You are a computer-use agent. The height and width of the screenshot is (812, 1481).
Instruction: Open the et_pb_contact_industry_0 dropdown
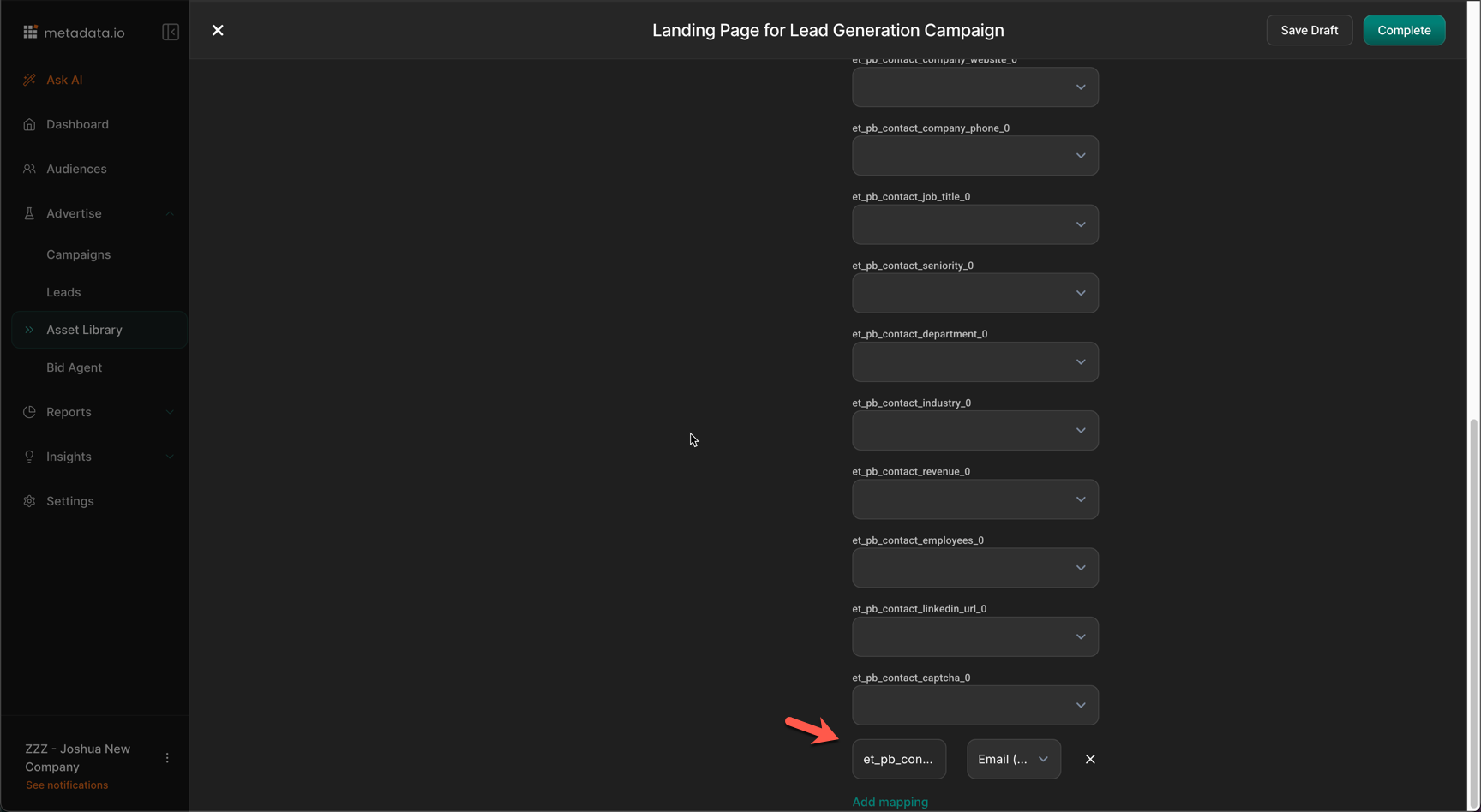pos(974,431)
